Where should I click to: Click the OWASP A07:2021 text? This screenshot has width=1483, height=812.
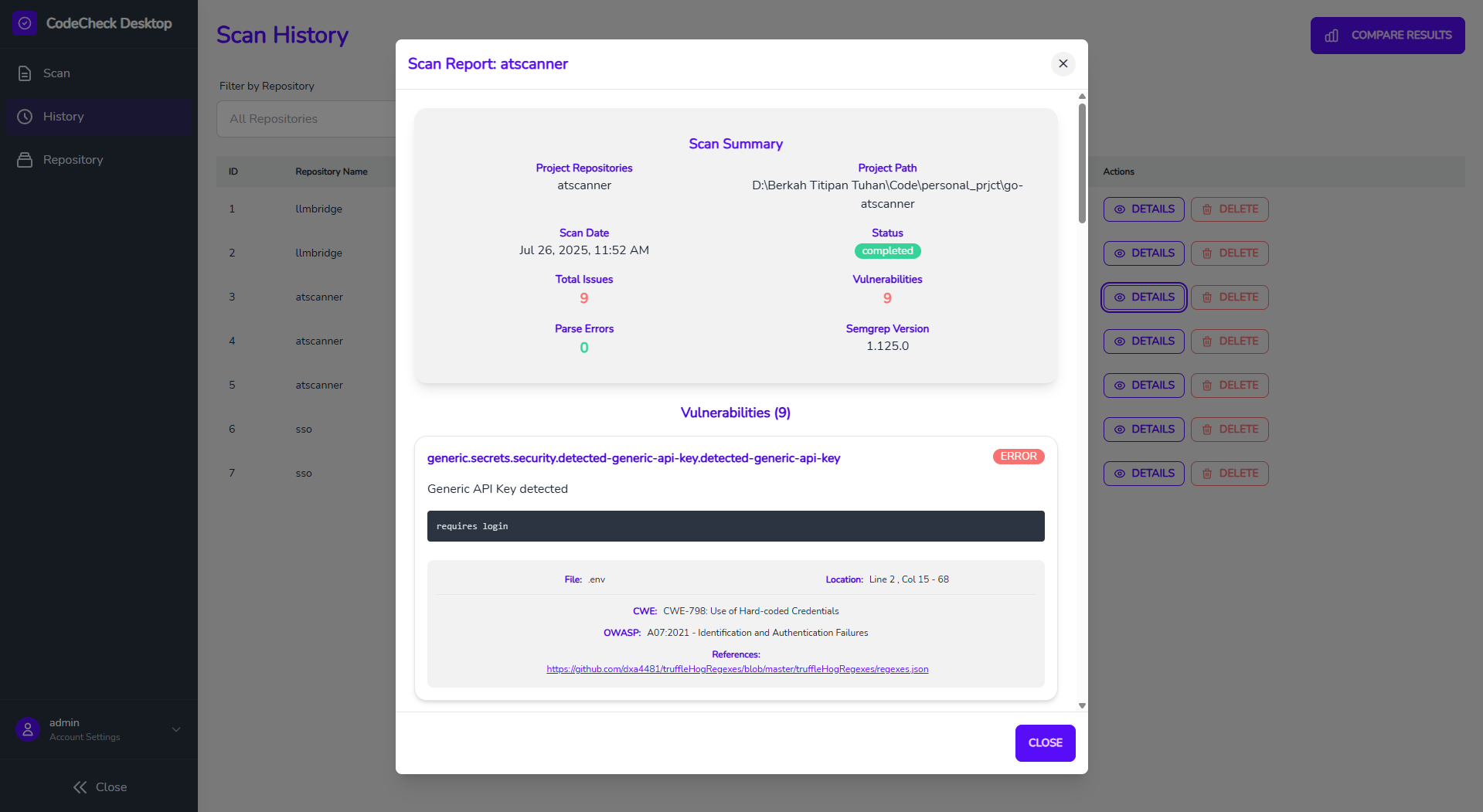757,633
